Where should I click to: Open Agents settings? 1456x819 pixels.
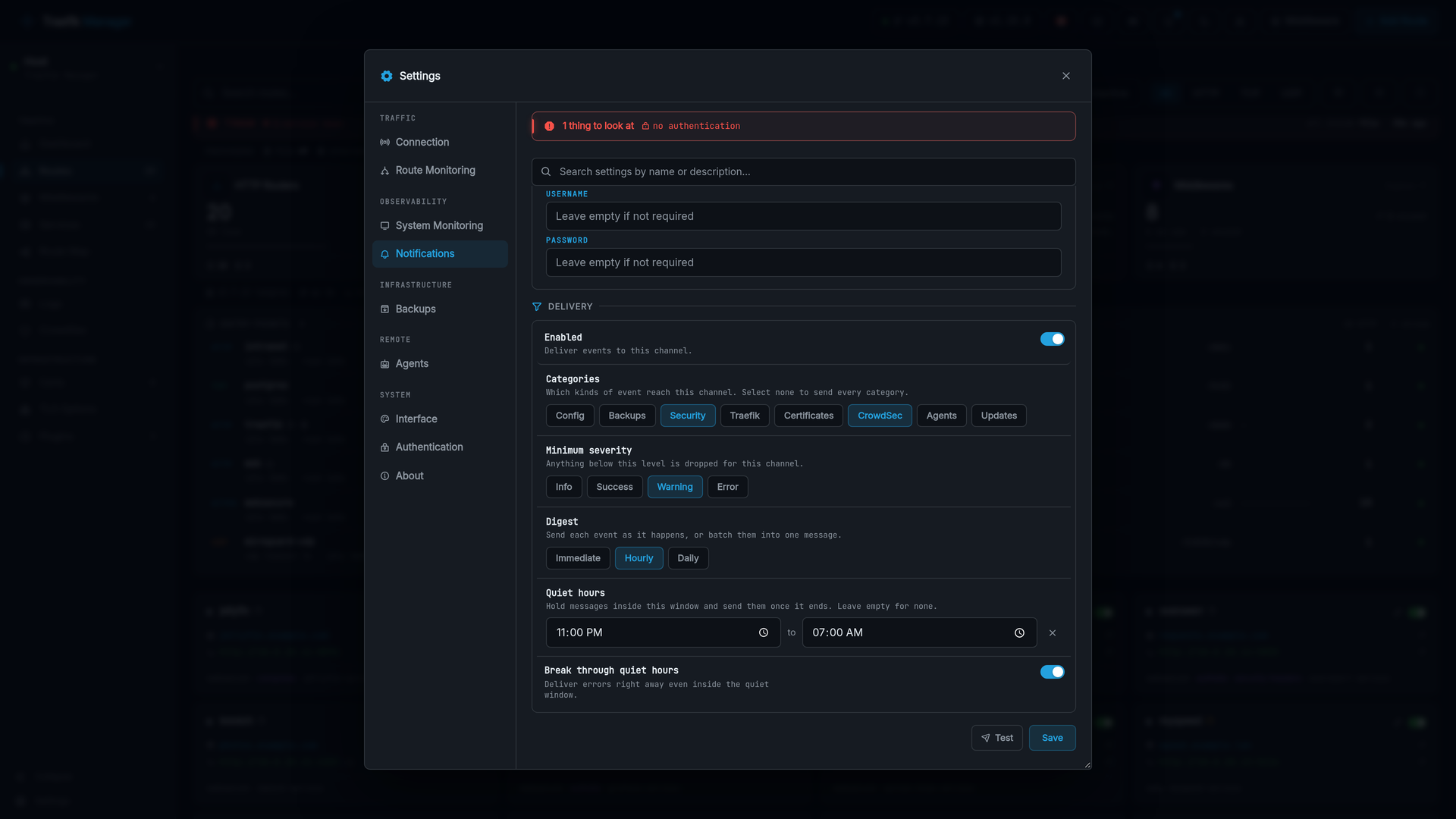coord(440,363)
